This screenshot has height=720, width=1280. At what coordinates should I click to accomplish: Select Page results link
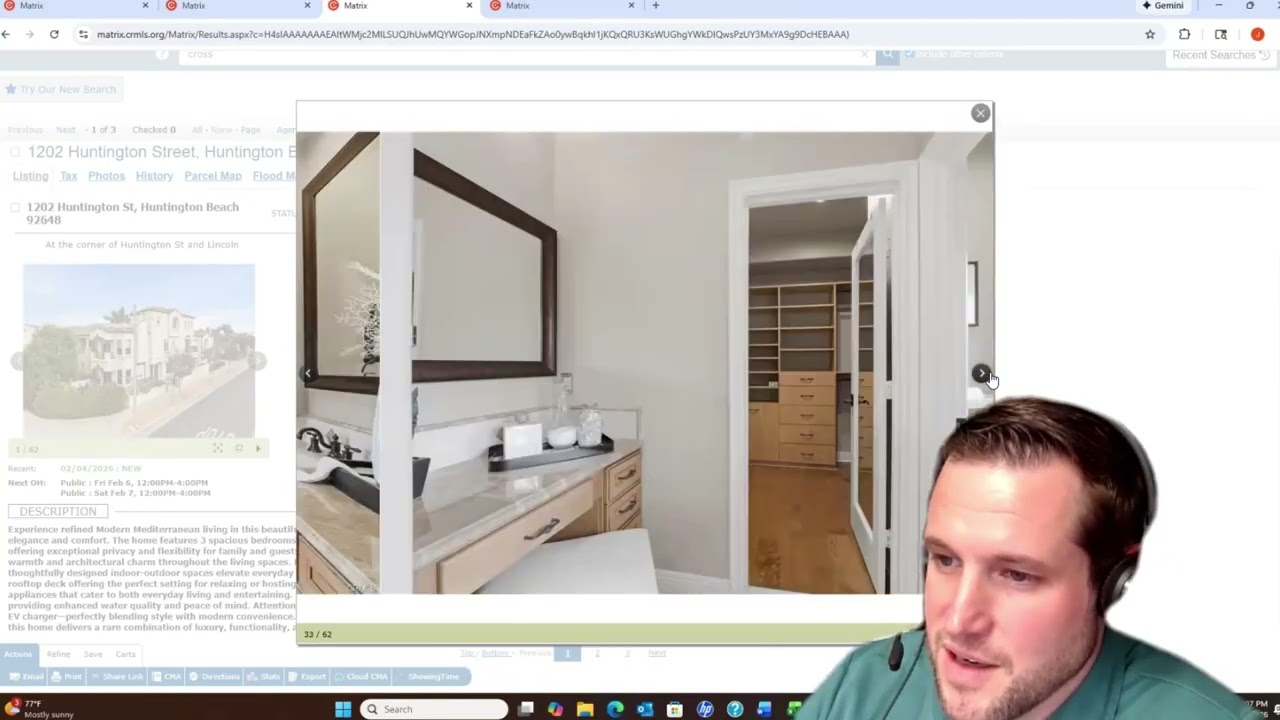pos(250,130)
